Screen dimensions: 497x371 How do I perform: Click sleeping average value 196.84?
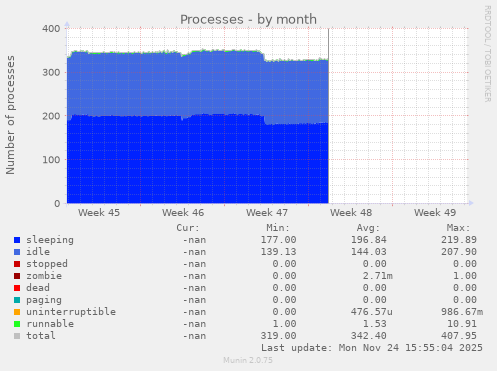pos(369,240)
